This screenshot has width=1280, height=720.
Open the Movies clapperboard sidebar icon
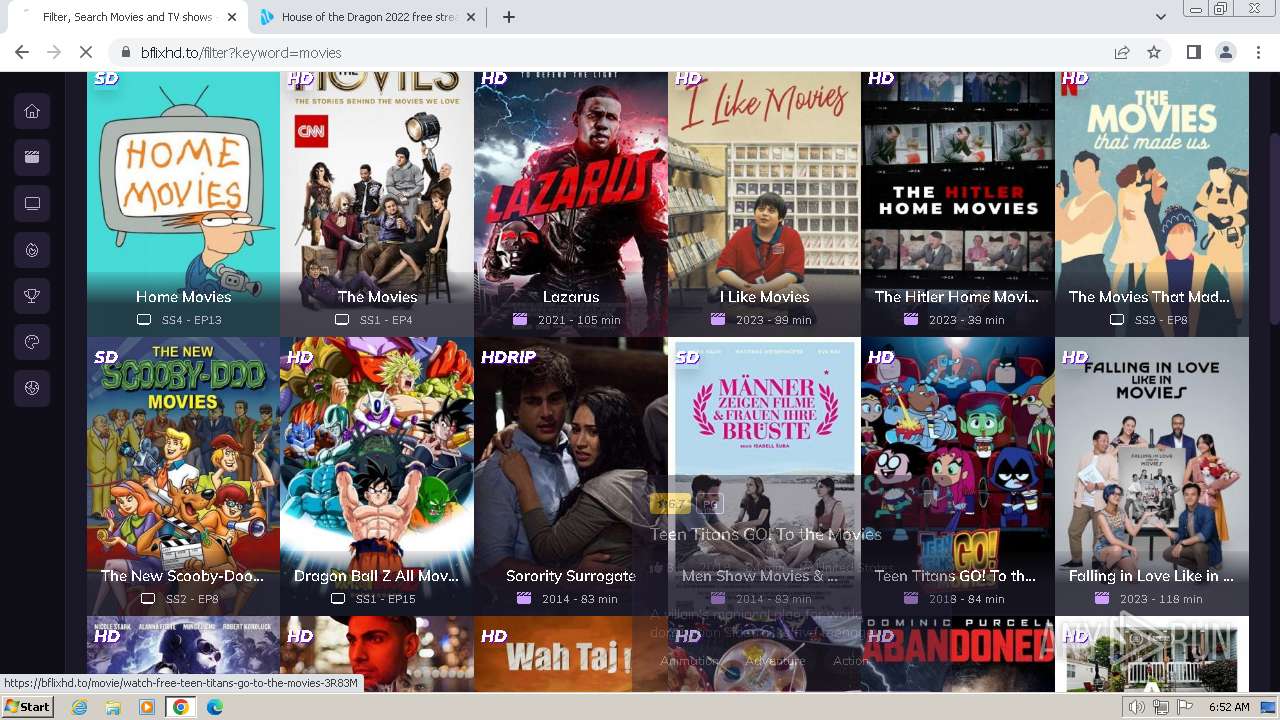click(x=32, y=157)
